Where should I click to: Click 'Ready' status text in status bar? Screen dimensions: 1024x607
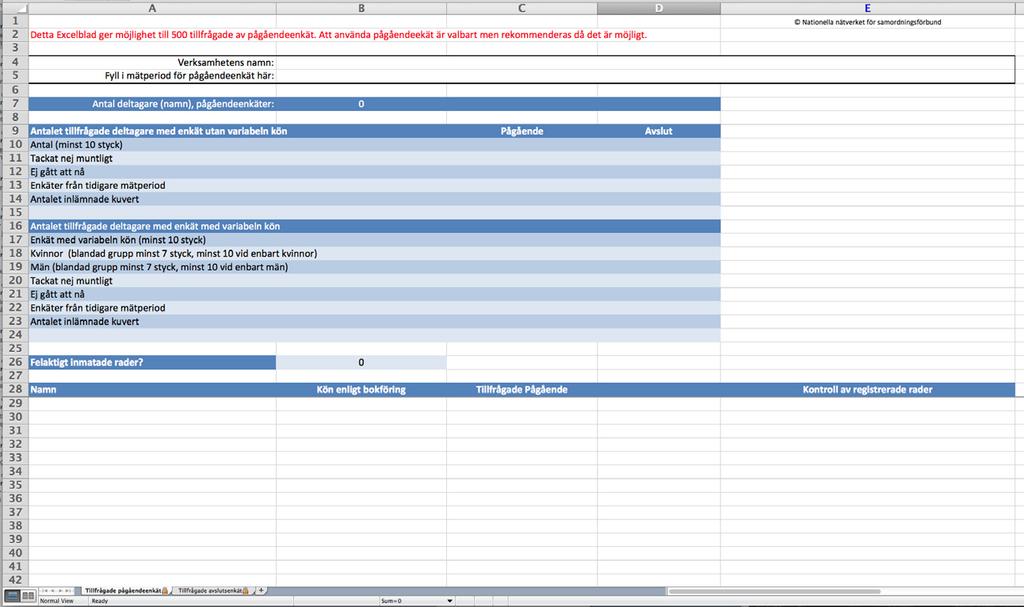(x=100, y=600)
